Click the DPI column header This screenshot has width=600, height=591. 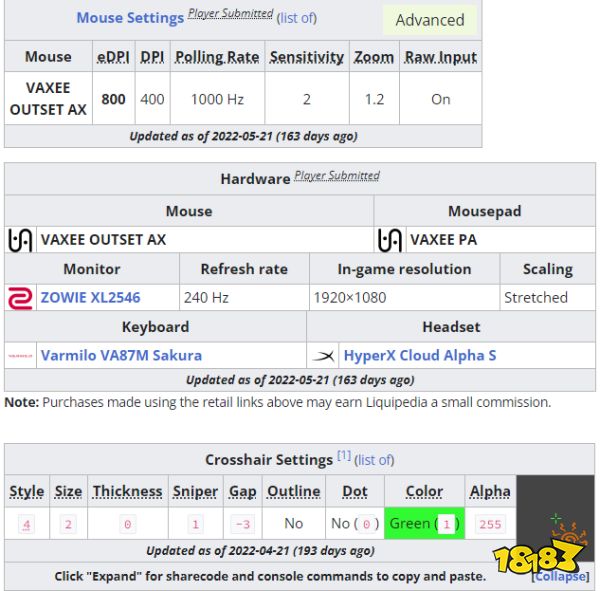pyautogui.click(x=152, y=57)
